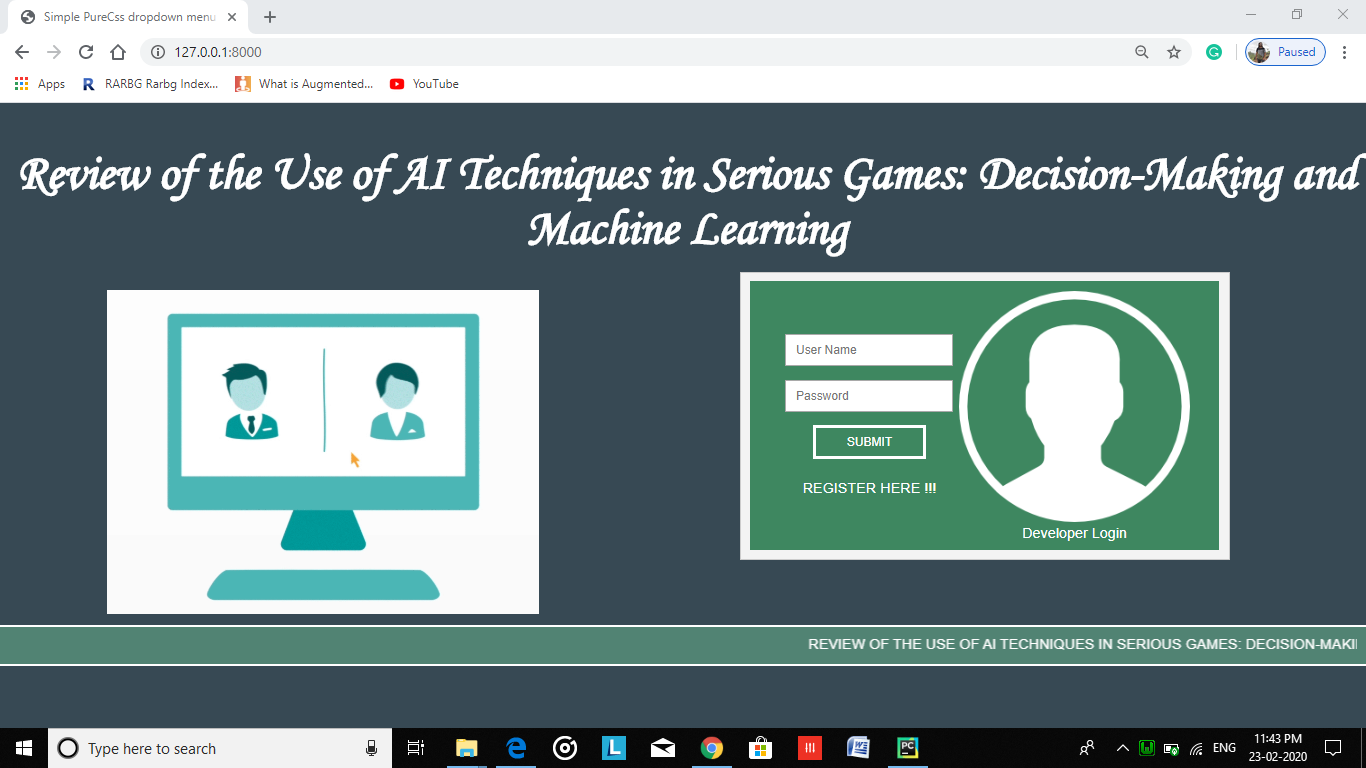Viewport: 1366px width, 768px height.
Task: Open the What is Augmented bookmark
Action: click(x=304, y=84)
